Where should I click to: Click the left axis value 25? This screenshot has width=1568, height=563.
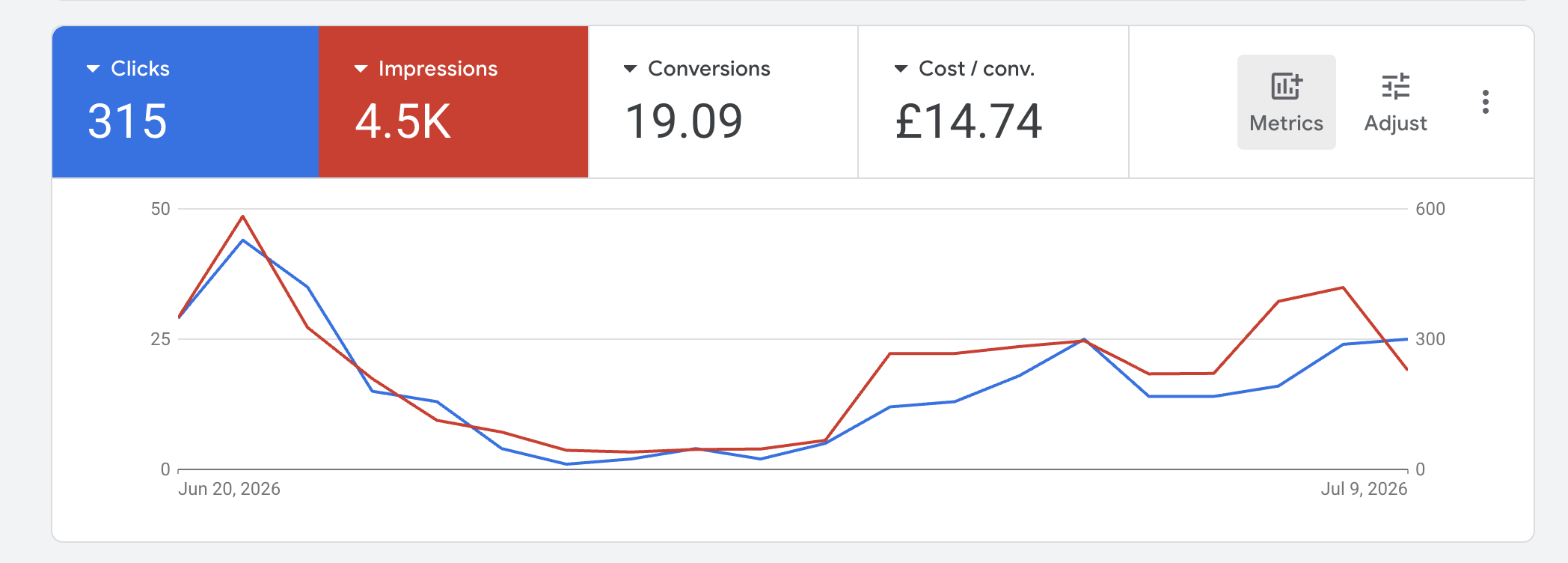click(x=161, y=339)
